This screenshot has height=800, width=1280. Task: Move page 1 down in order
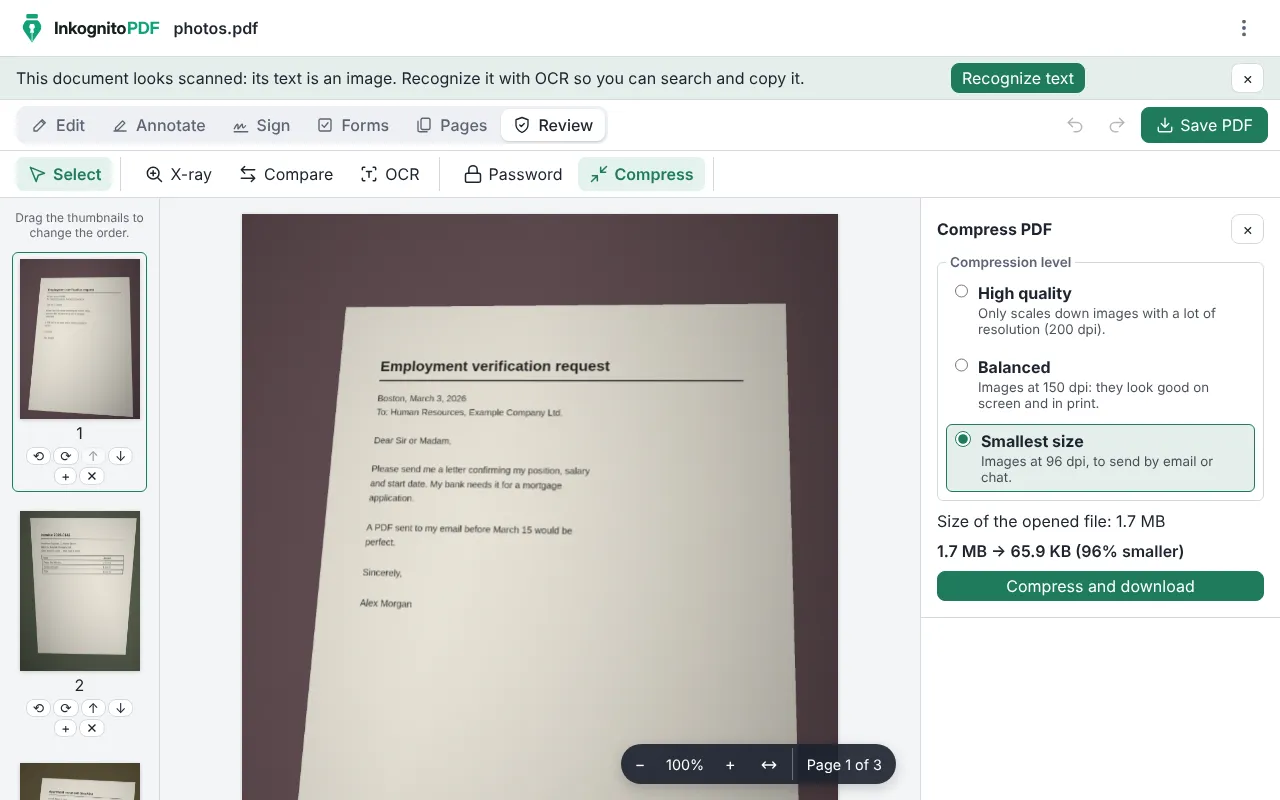(120, 456)
